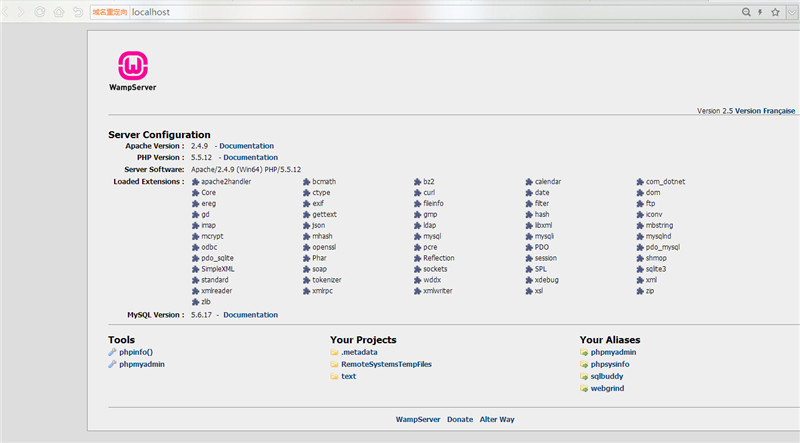Click Apache/2.4.9 (Win64) PHP/5.5.12 text
The height and width of the screenshot is (443, 800).
coord(246,169)
